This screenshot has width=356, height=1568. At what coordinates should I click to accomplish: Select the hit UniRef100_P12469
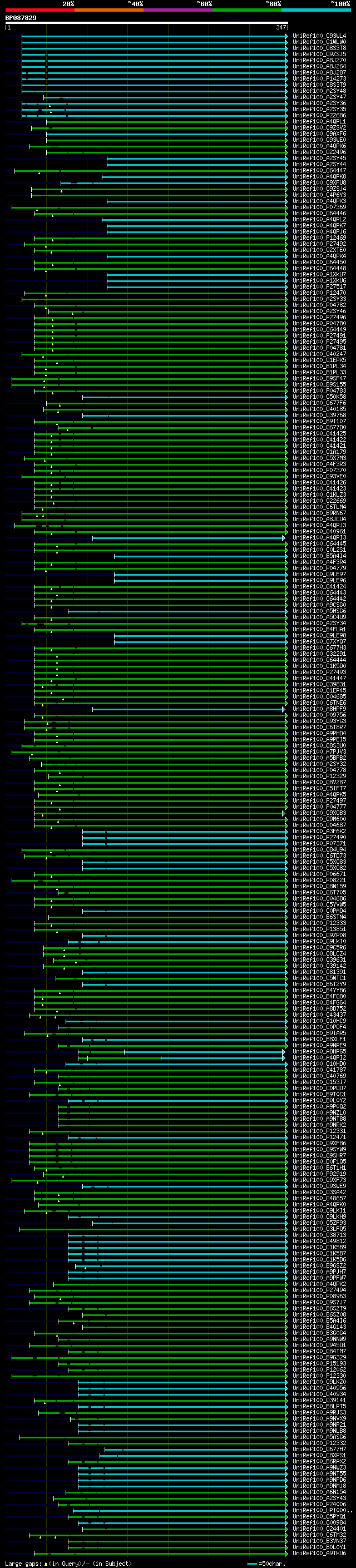pyautogui.click(x=319, y=238)
